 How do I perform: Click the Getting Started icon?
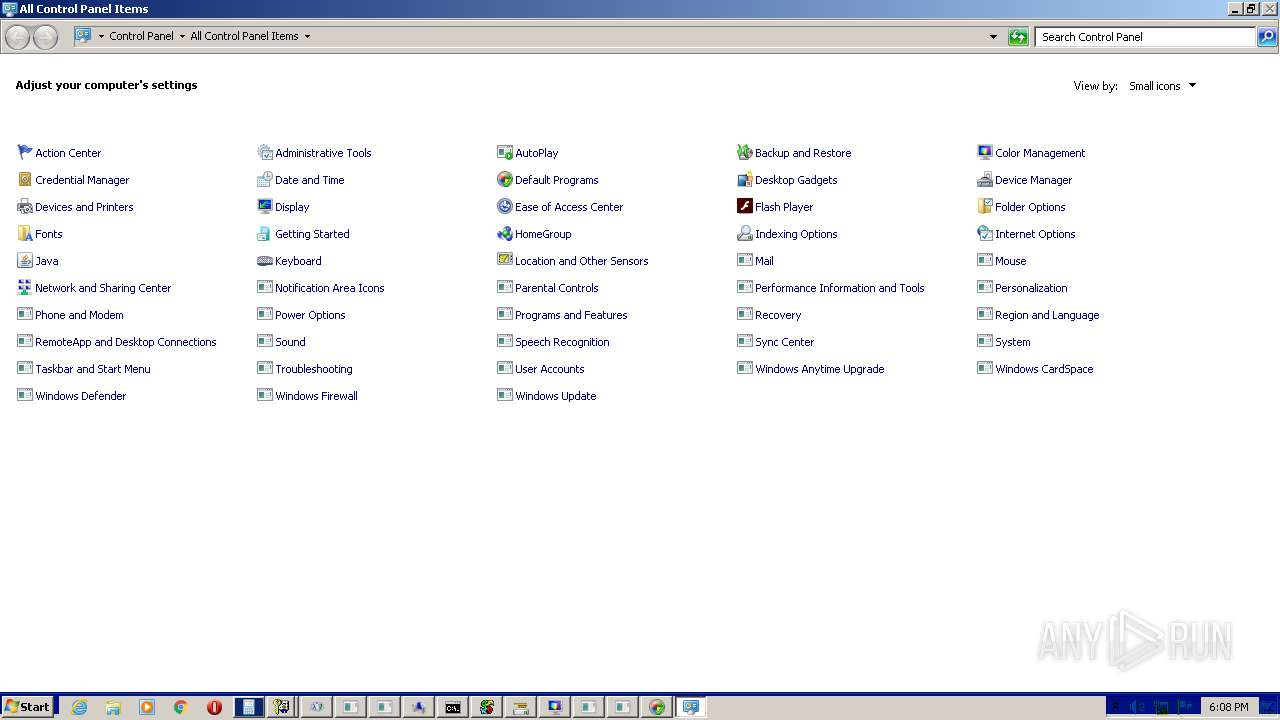265,234
